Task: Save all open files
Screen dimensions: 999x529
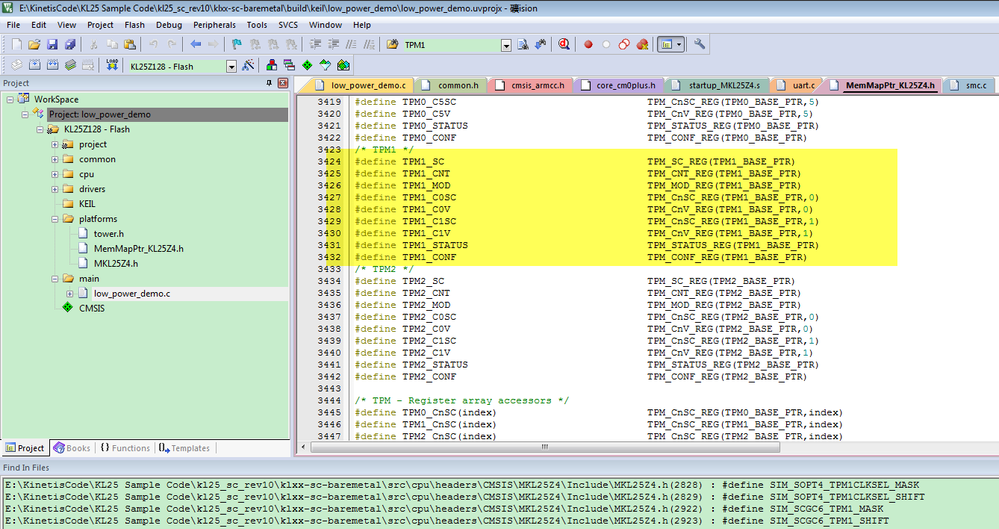Action: coord(70,45)
